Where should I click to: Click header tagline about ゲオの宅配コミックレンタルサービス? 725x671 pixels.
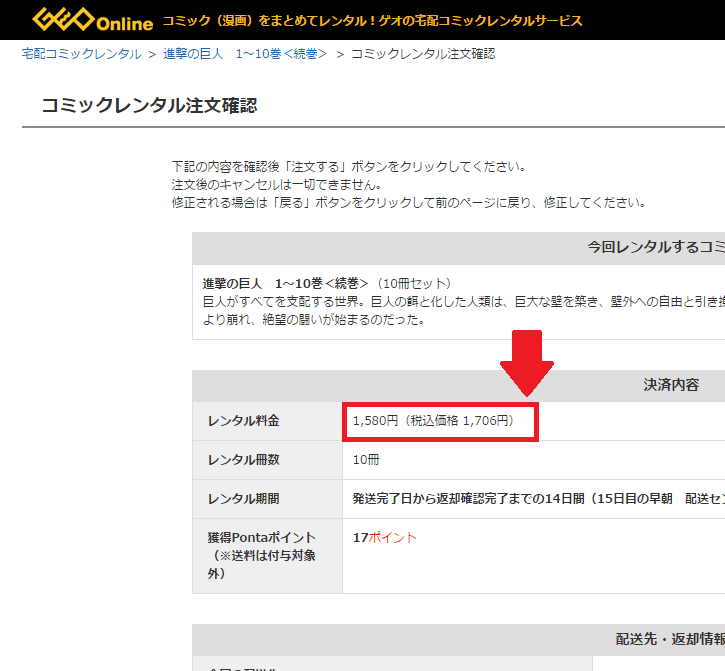click(x=372, y=21)
